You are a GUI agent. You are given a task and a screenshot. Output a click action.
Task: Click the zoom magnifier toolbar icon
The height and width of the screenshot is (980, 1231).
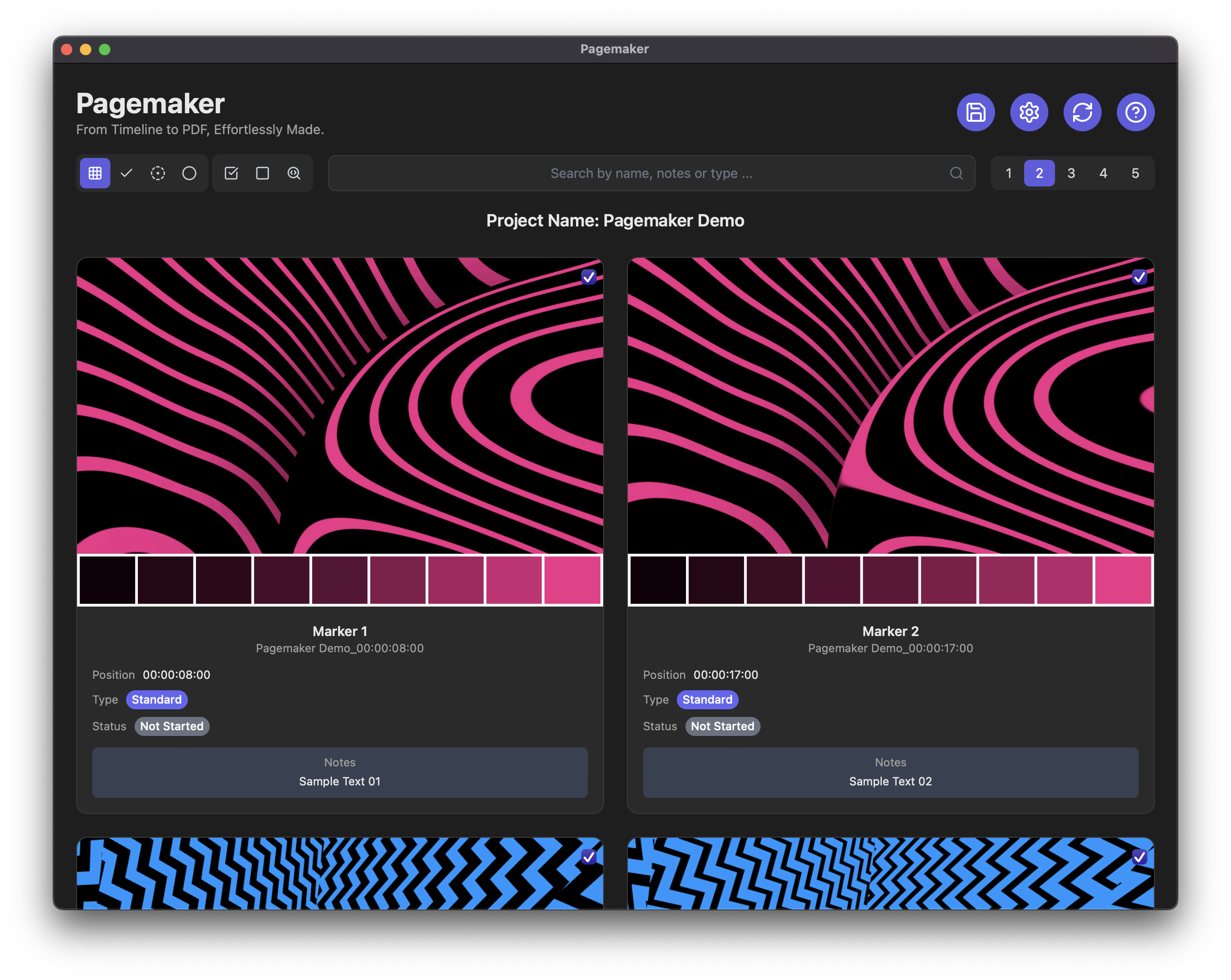pyautogui.click(x=294, y=173)
